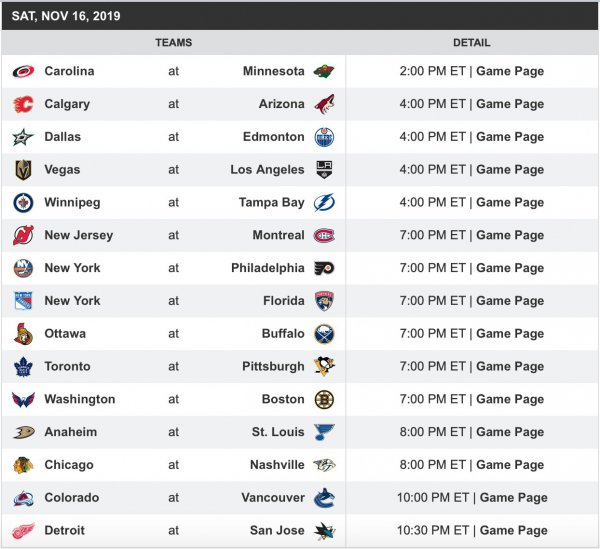Click the Carolina Hurricanes logo
This screenshot has height=549, width=600.
(x=23, y=72)
